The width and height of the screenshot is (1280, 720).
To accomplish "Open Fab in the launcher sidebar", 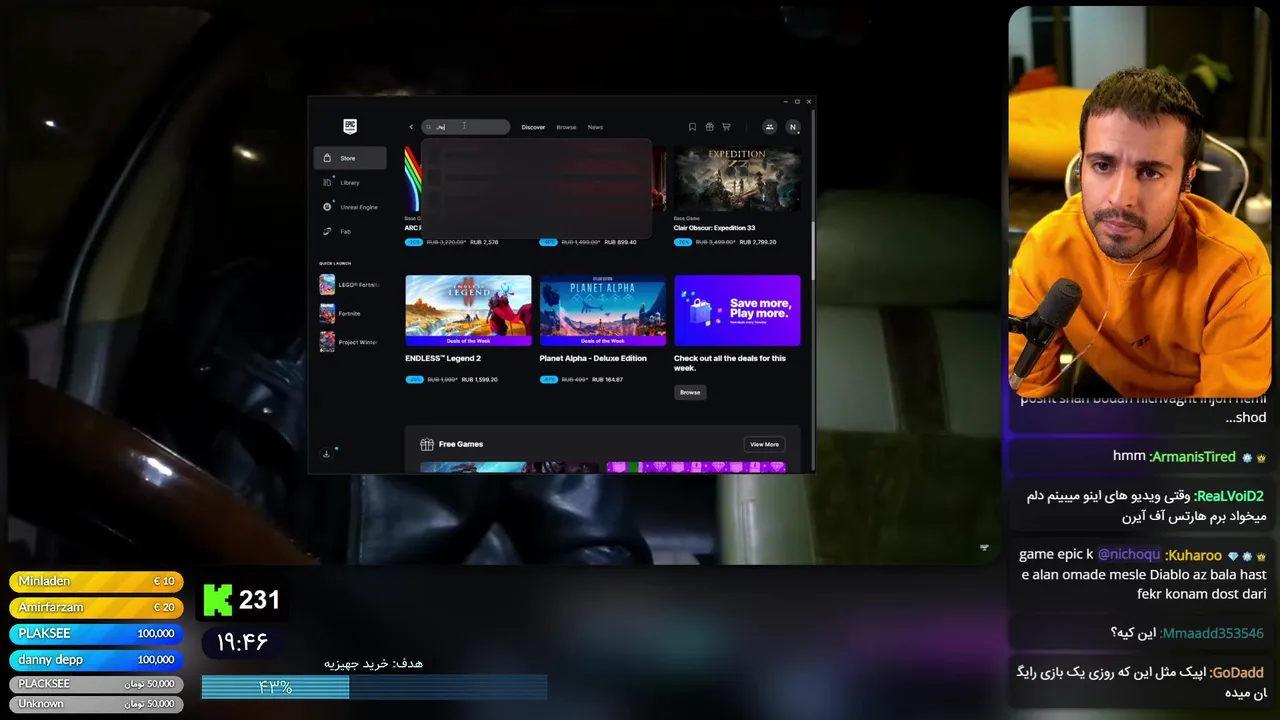I will (x=350, y=231).
